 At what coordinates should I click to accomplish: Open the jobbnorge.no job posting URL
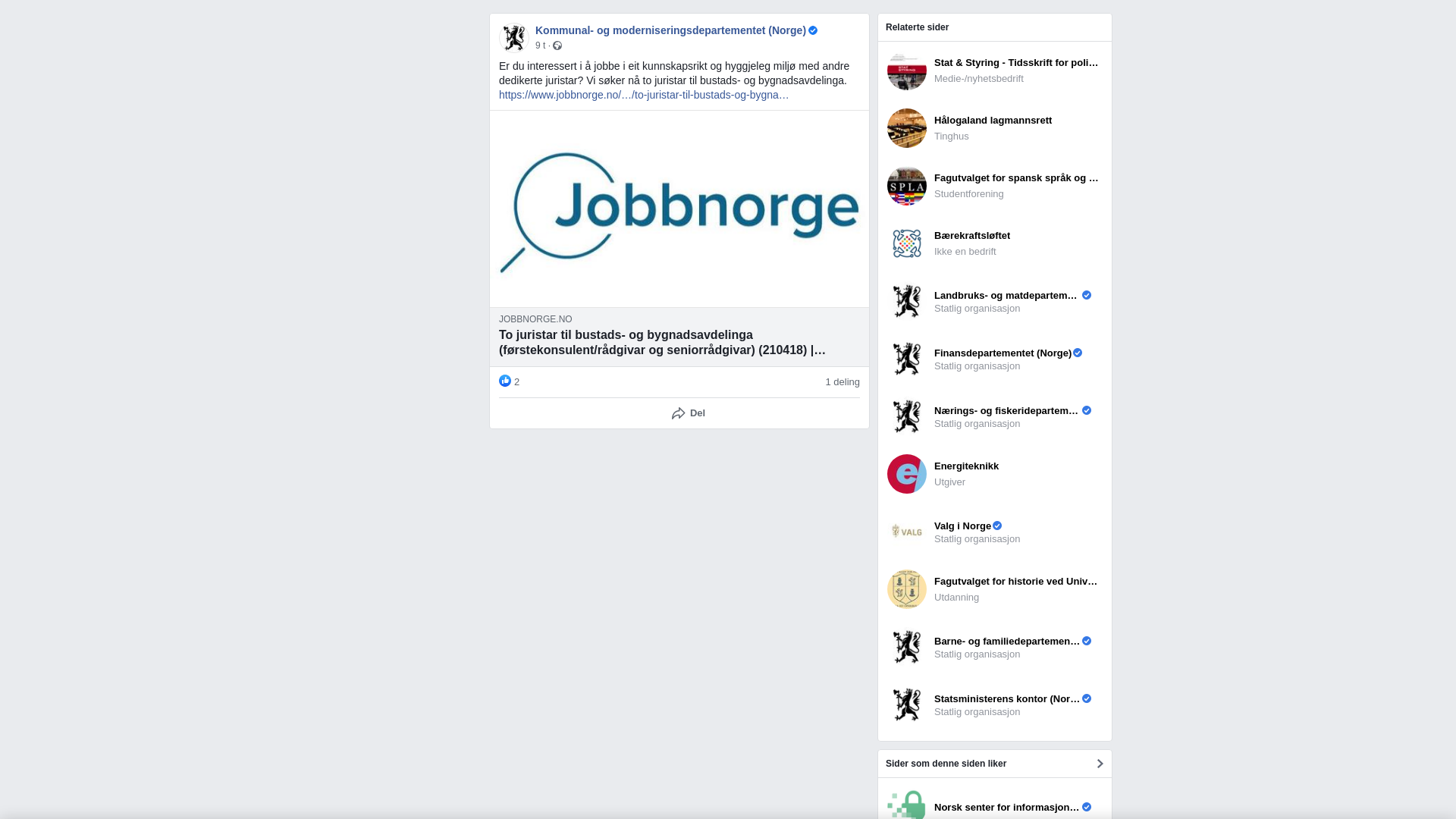click(x=643, y=95)
